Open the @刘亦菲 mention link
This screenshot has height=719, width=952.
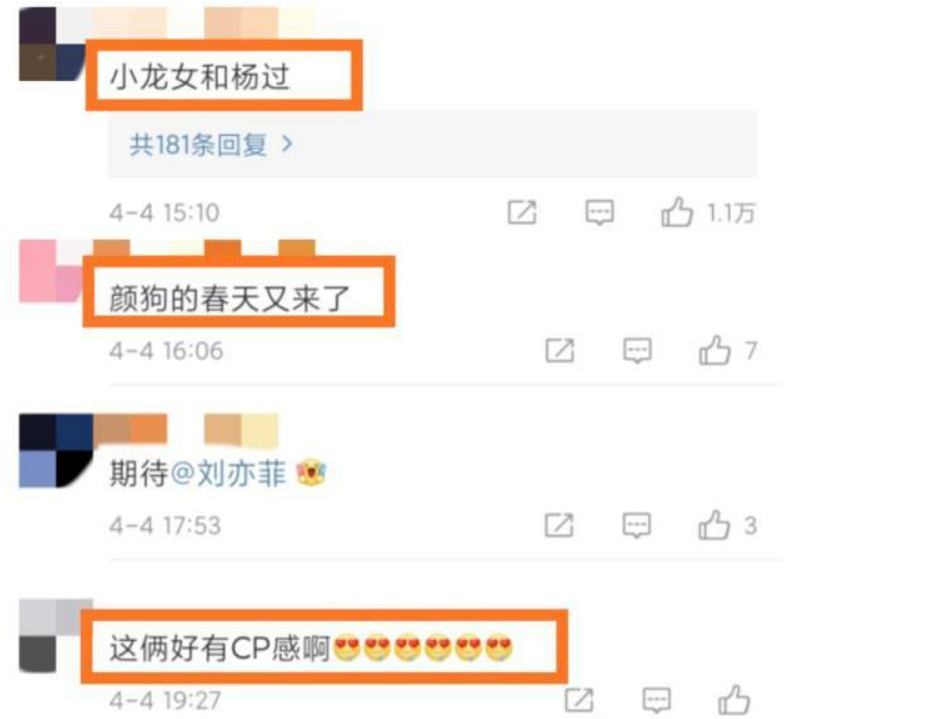[228, 473]
